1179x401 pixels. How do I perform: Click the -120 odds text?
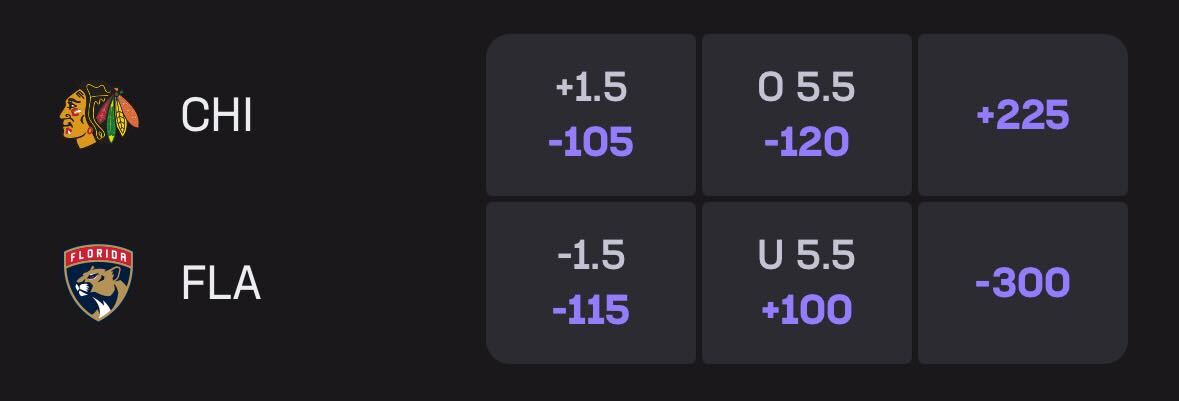pyautogui.click(x=806, y=142)
